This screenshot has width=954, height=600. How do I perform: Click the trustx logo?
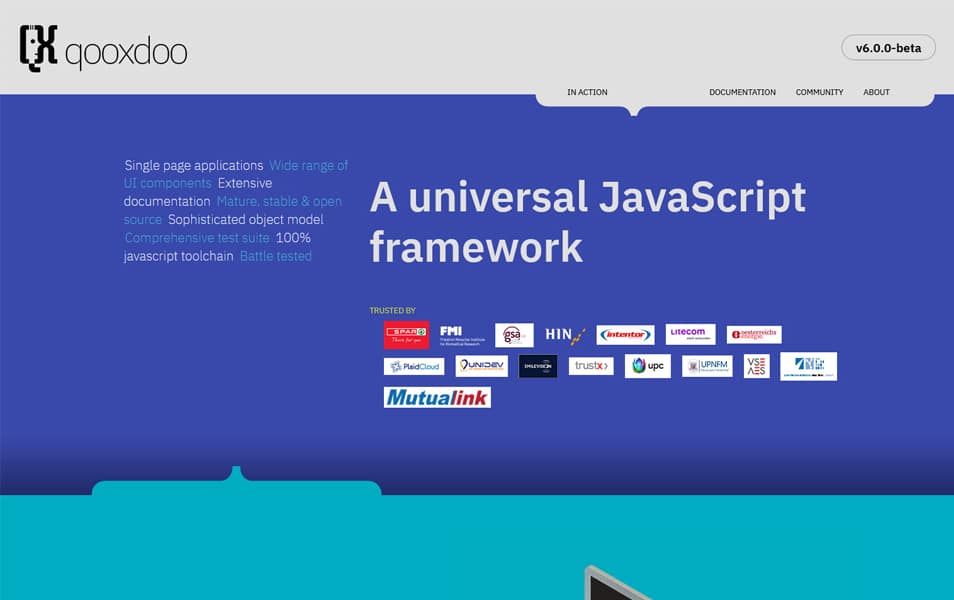(x=591, y=366)
